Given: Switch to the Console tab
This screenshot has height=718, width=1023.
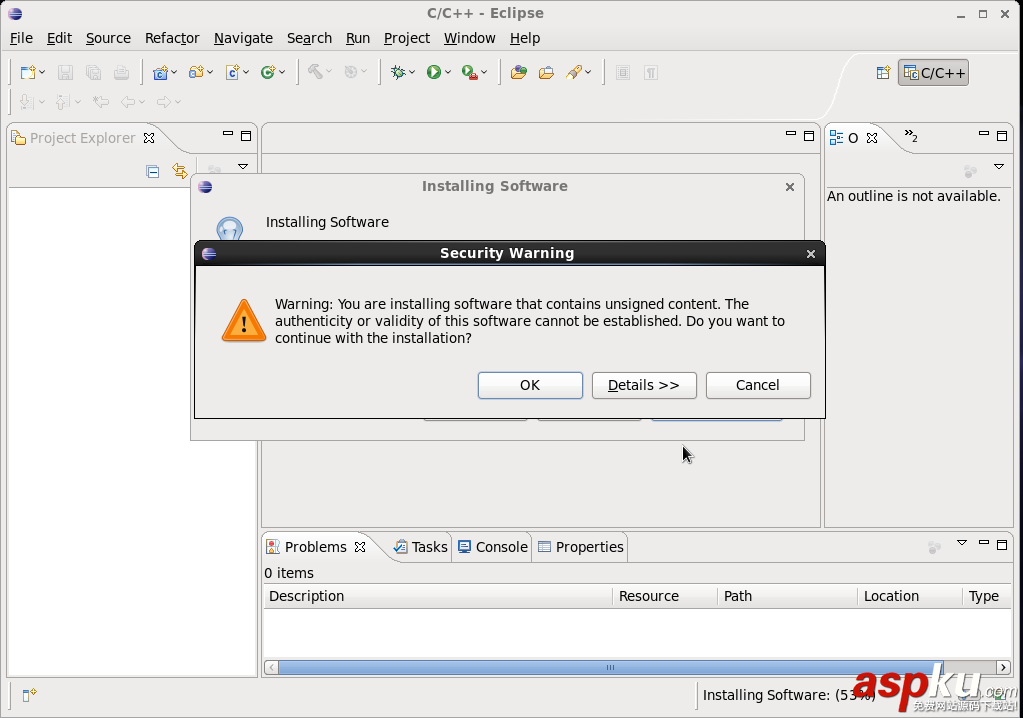Looking at the screenshot, I should (x=493, y=546).
